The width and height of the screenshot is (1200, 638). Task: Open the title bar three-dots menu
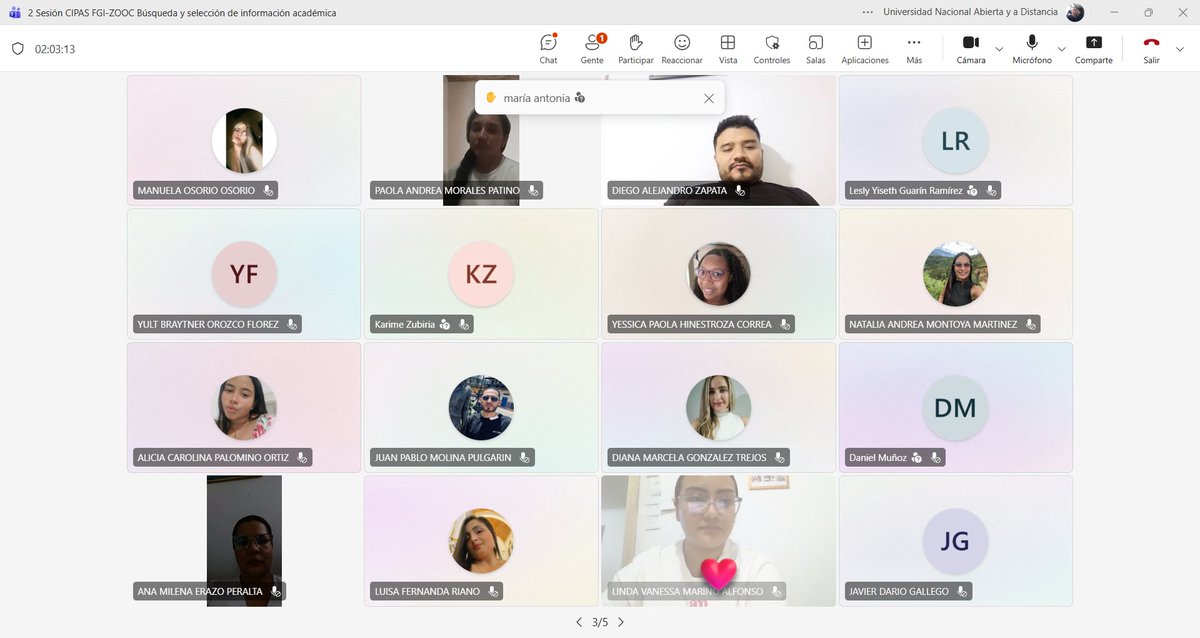867,12
